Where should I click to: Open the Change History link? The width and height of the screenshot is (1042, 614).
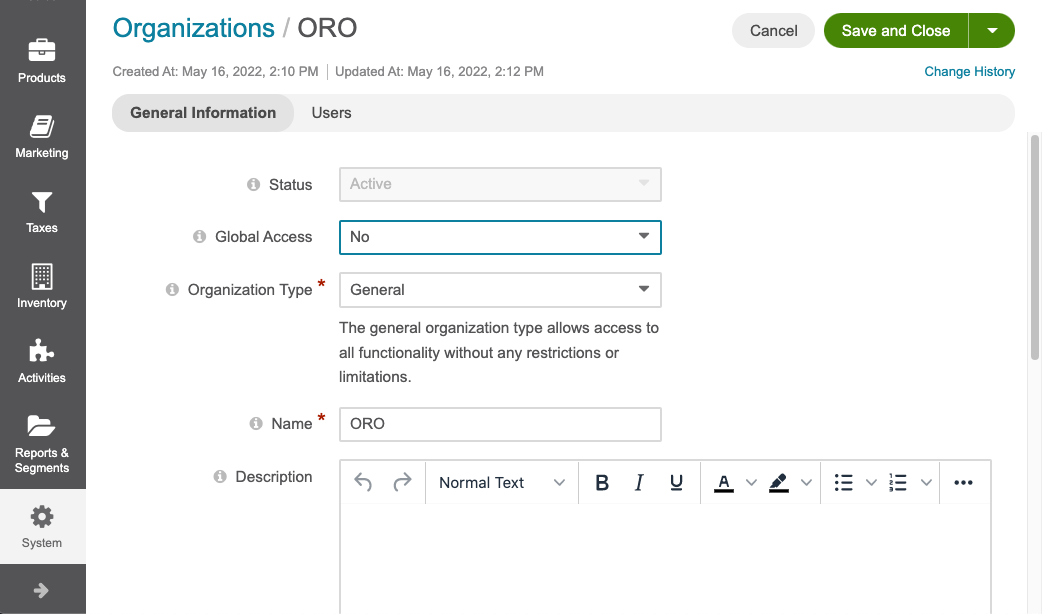970,72
